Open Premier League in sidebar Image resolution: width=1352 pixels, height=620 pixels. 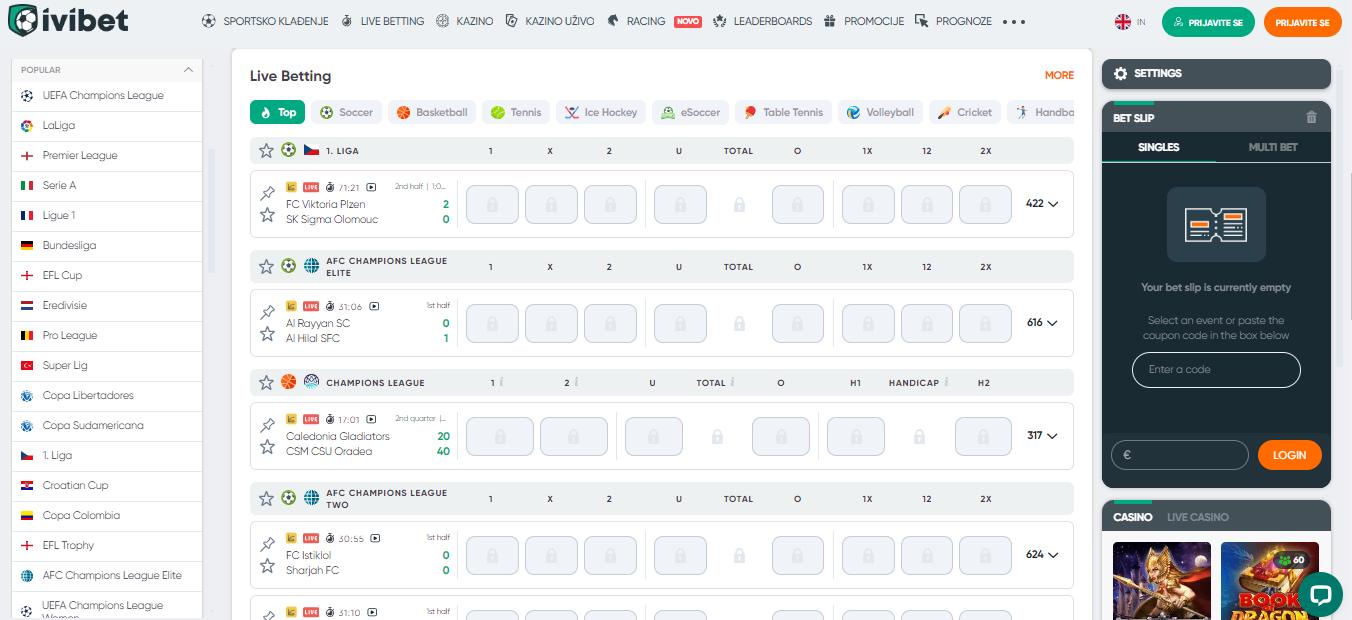click(x=108, y=156)
